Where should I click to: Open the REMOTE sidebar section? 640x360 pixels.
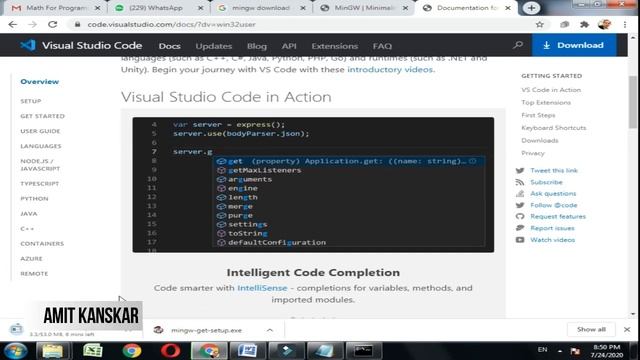tap(34, 274)
